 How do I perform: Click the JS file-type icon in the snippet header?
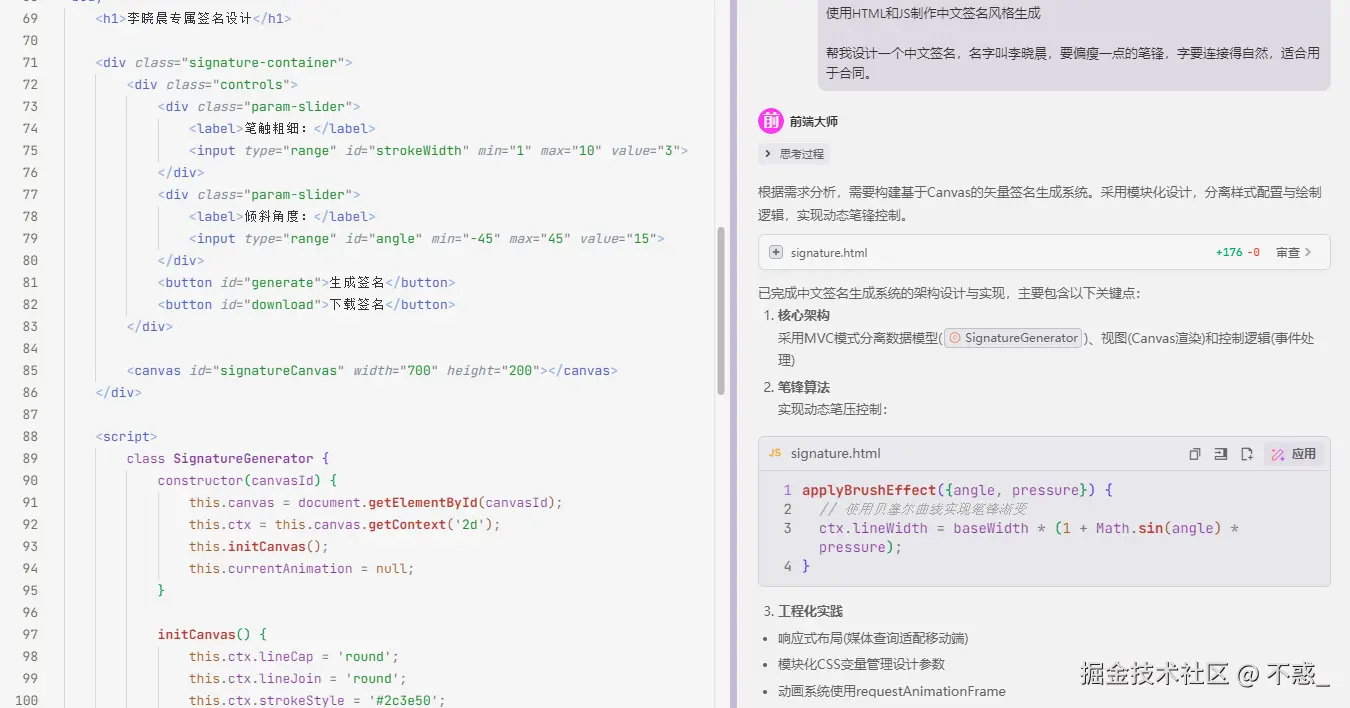(x=775, y=454)
